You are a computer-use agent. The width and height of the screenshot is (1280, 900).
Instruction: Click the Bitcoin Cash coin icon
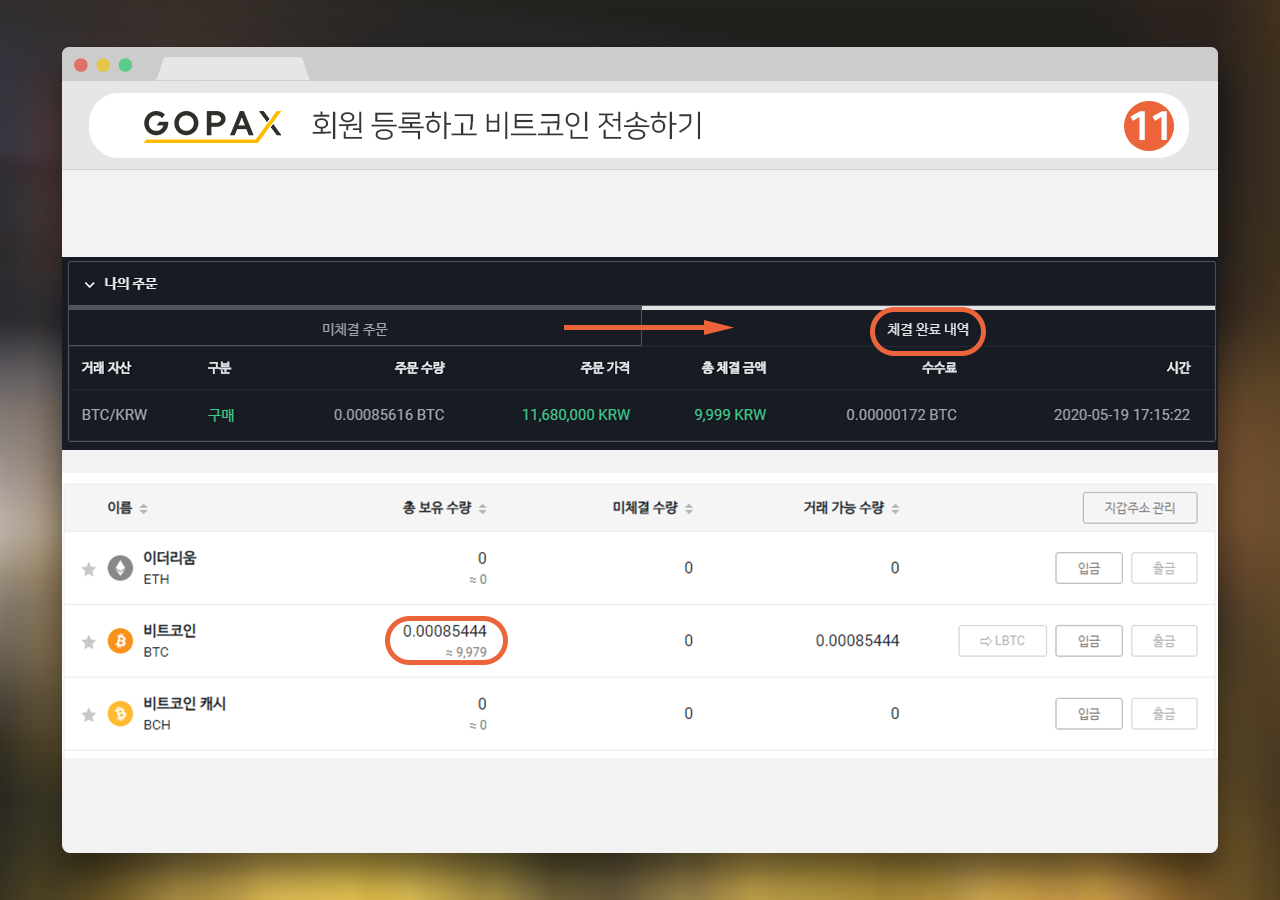(120, 713)
